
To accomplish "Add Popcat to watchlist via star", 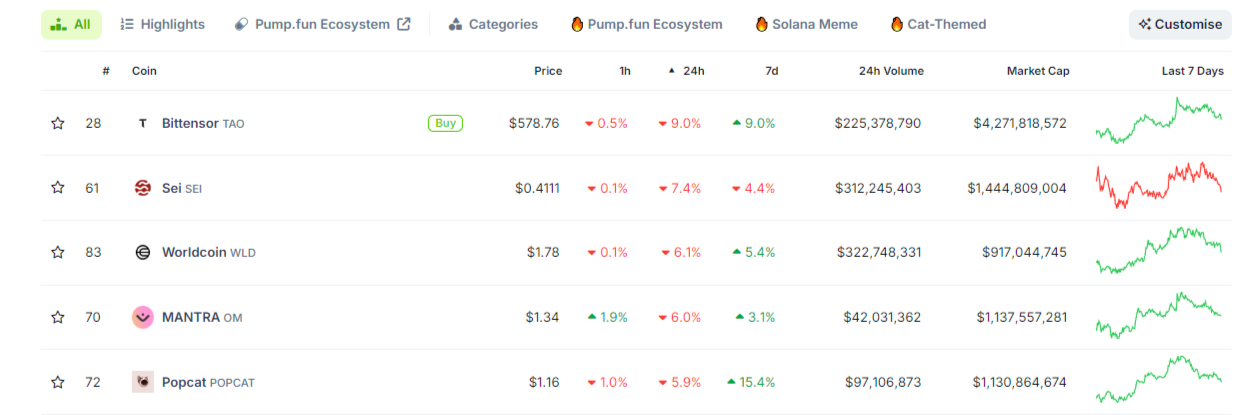I will tap(58, 382).
